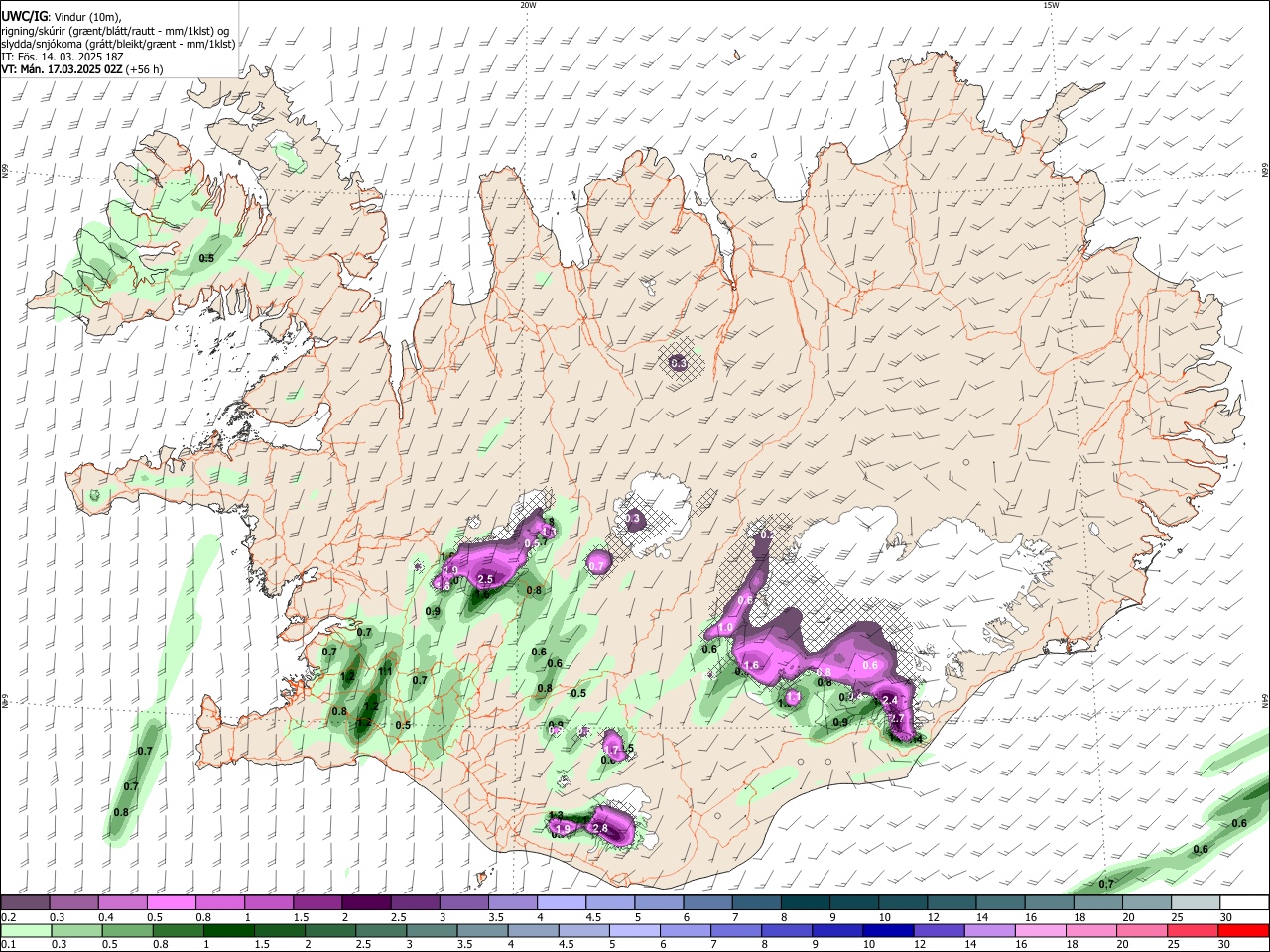This screenshot has height=952, width=1270.
Task: Click the '2.5' snowfall value on the map
Action: pos(486,579)
